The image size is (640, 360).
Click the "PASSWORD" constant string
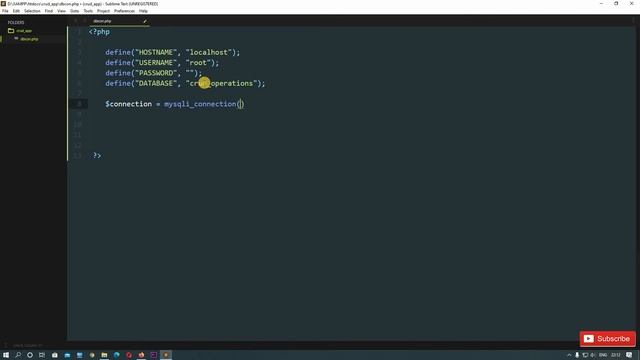tap(156, 73)
